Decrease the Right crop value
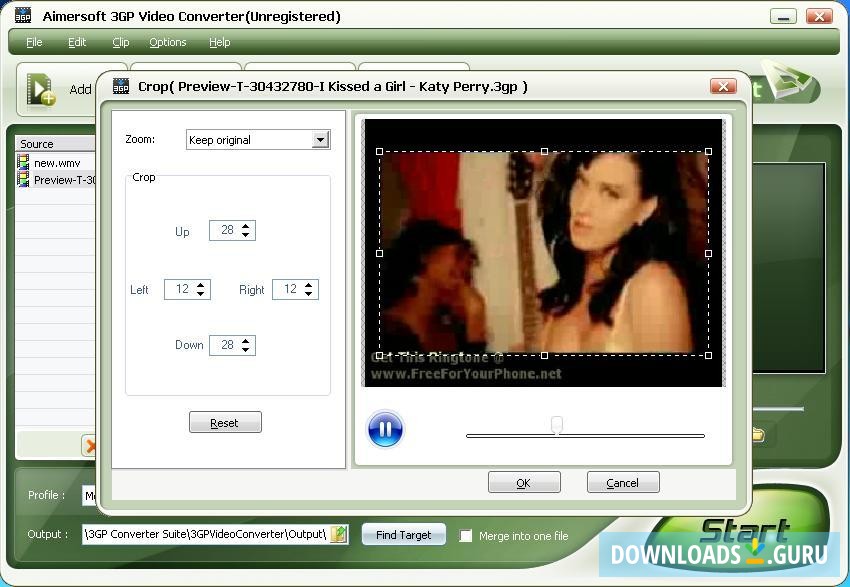Image resolution: width=850 pixels, height=587 pixels. (308, 294)
